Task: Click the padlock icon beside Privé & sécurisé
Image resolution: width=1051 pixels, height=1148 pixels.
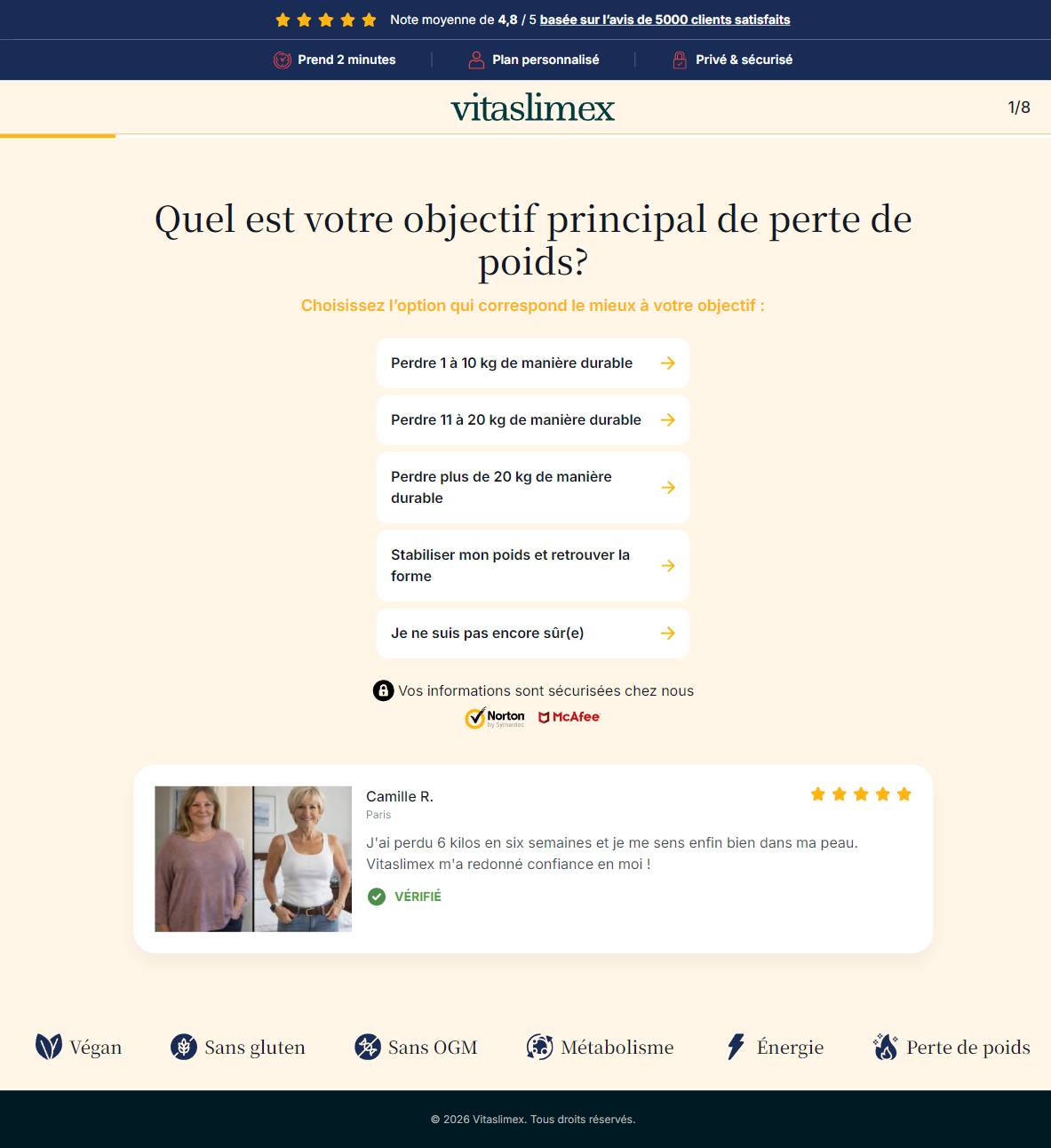Action: coord(680,60)
